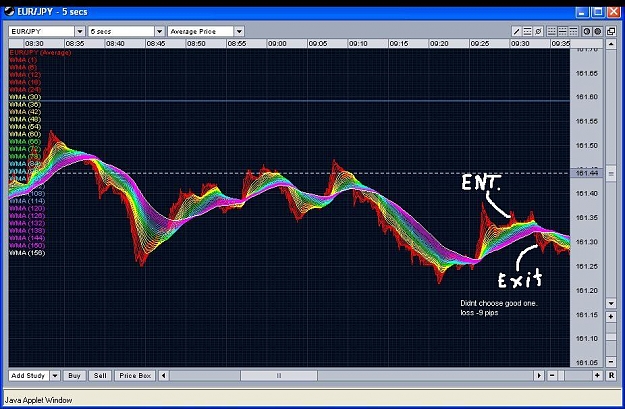Click the EUR/JPY (Average) legend label
This screenshot has height=409, width=625.
coord(40,53)
